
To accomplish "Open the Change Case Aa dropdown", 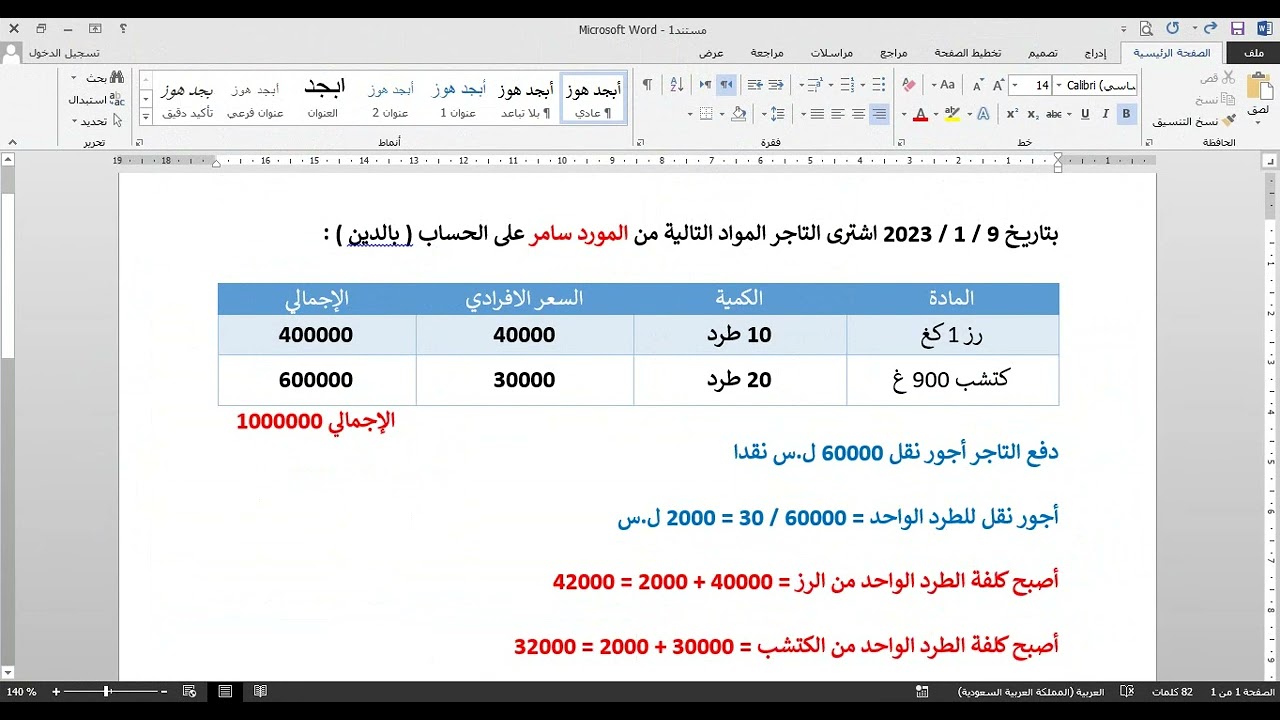I will pos(943,85).
